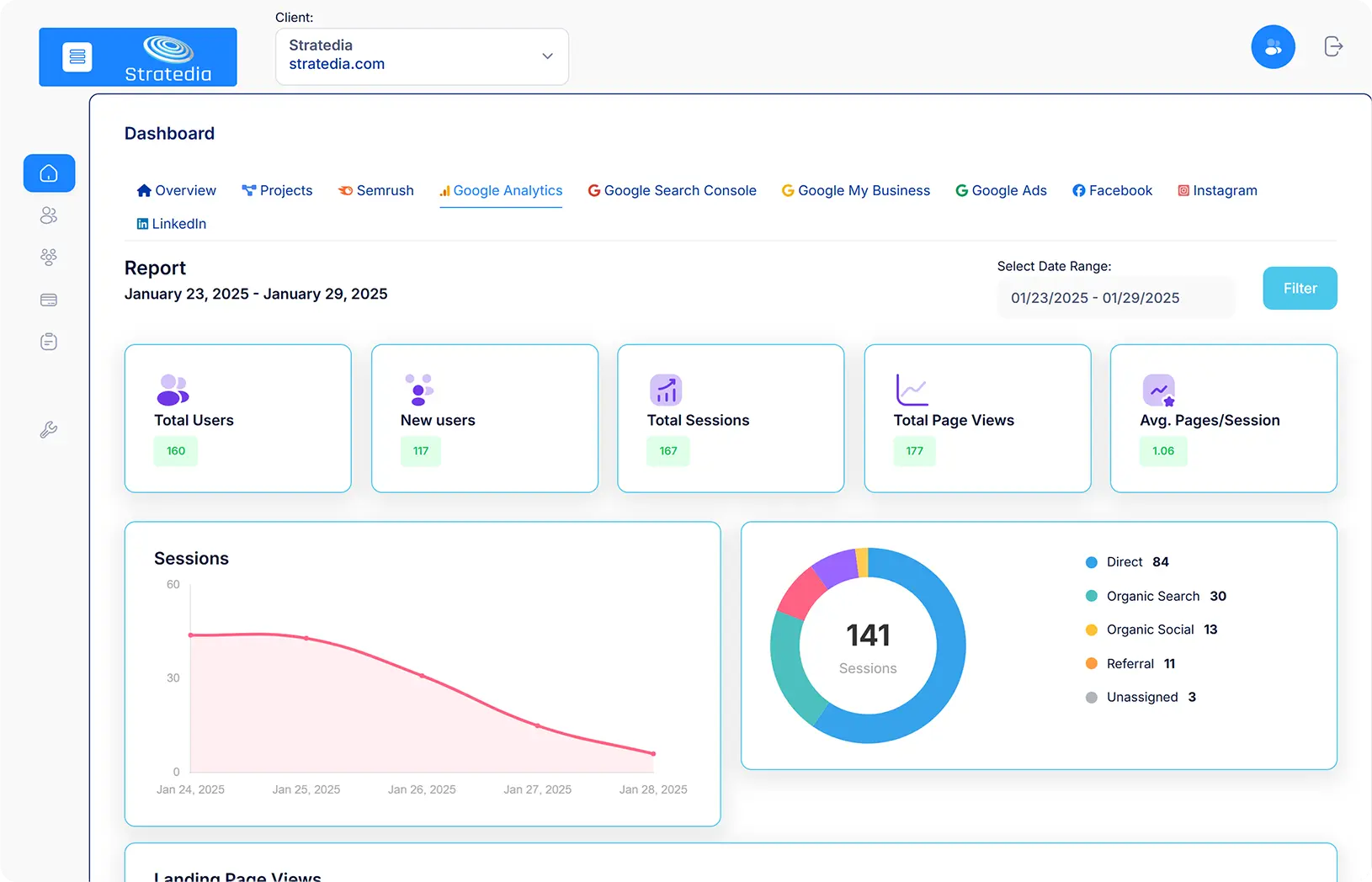The height and width of the screenshot is (882, 1372).
Task: Open the group/team icon in left sidebar
Action: (49, 257)
